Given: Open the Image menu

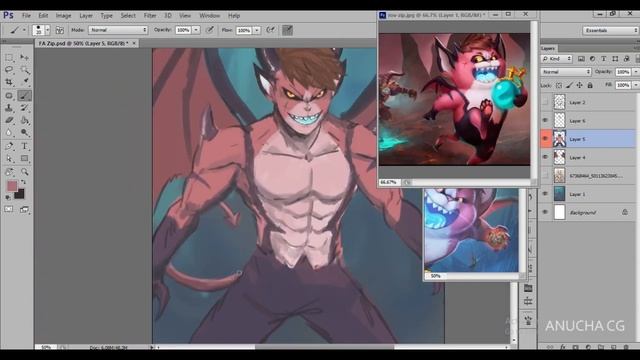Looking at the screenshot, I should 63,16.
